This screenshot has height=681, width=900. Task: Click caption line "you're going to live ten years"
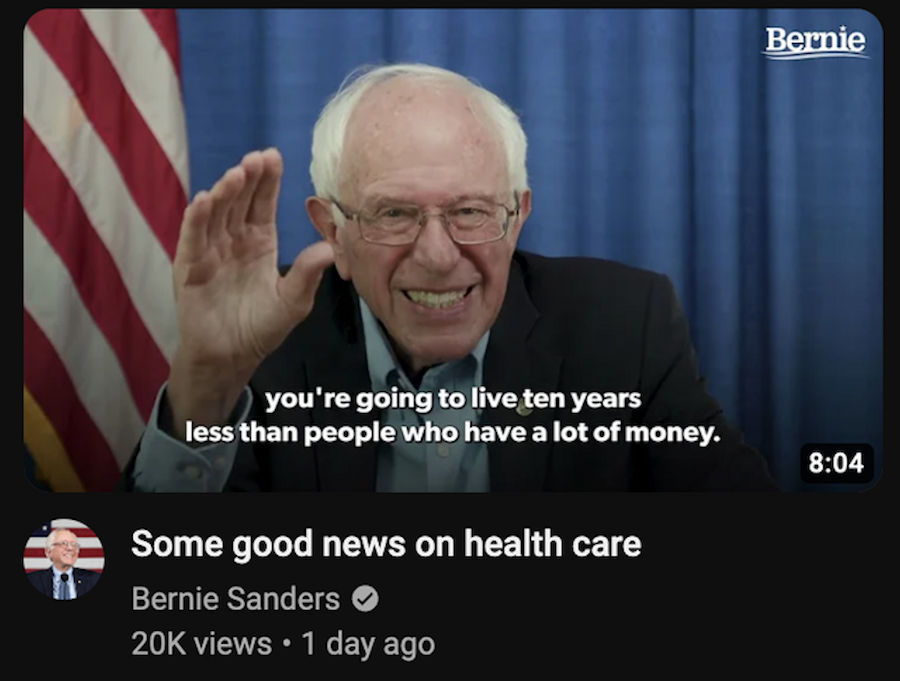(453, 398)
